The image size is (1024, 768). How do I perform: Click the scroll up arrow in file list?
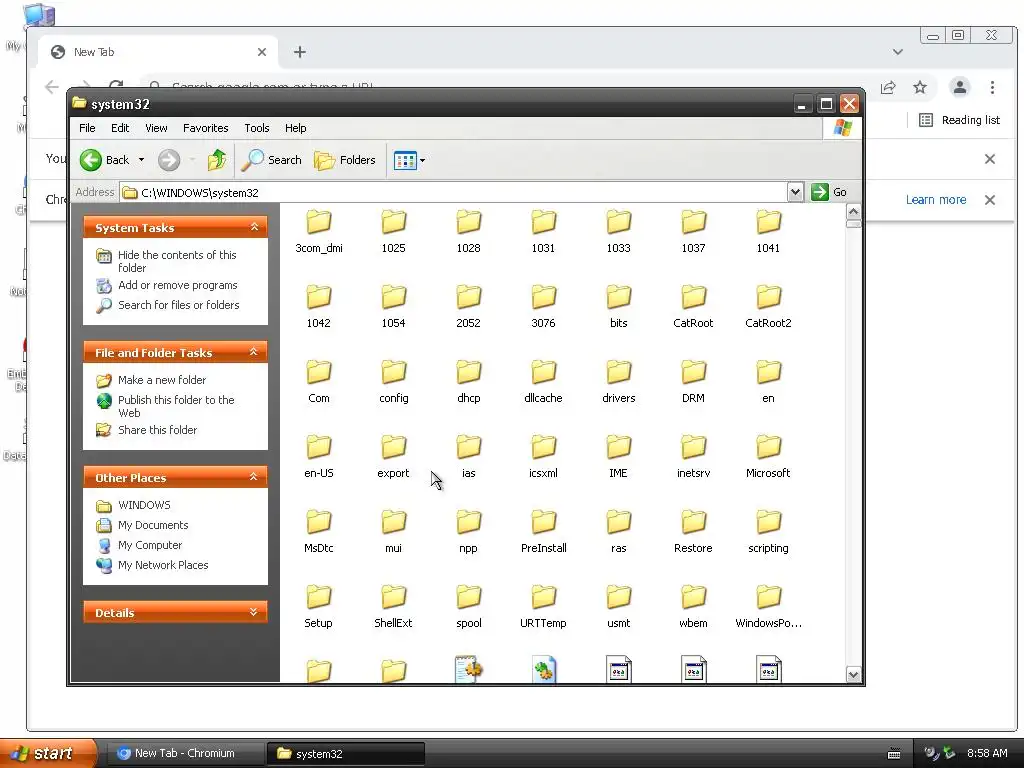853,212
